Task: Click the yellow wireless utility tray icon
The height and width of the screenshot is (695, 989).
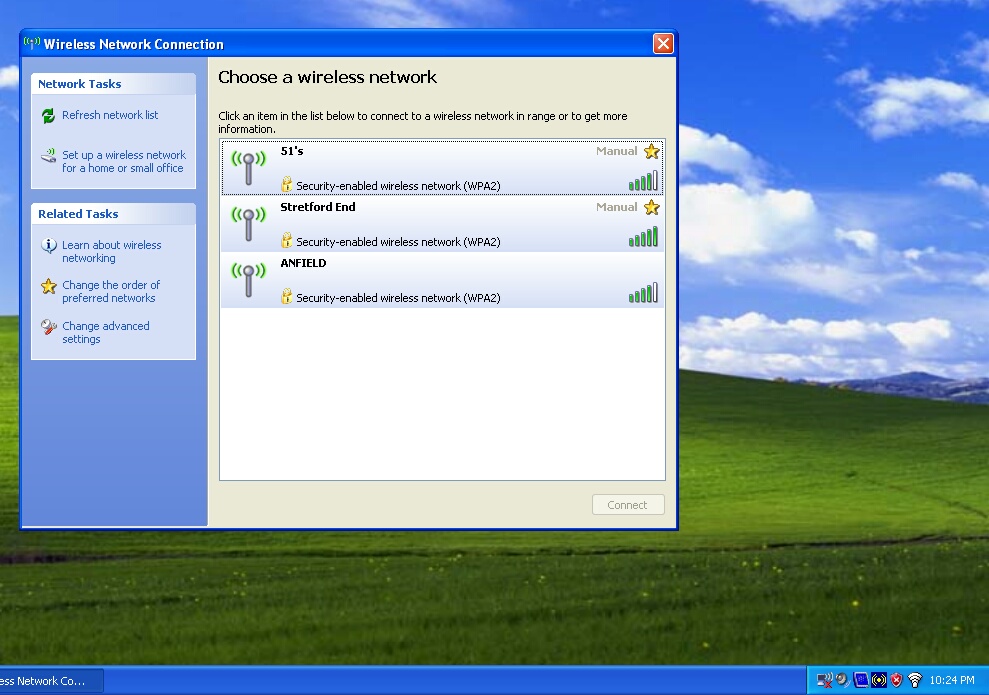Action: 879,680
